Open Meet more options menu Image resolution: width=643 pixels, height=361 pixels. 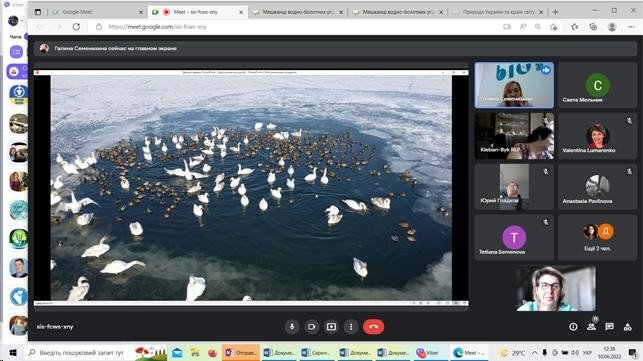[351, 327]
